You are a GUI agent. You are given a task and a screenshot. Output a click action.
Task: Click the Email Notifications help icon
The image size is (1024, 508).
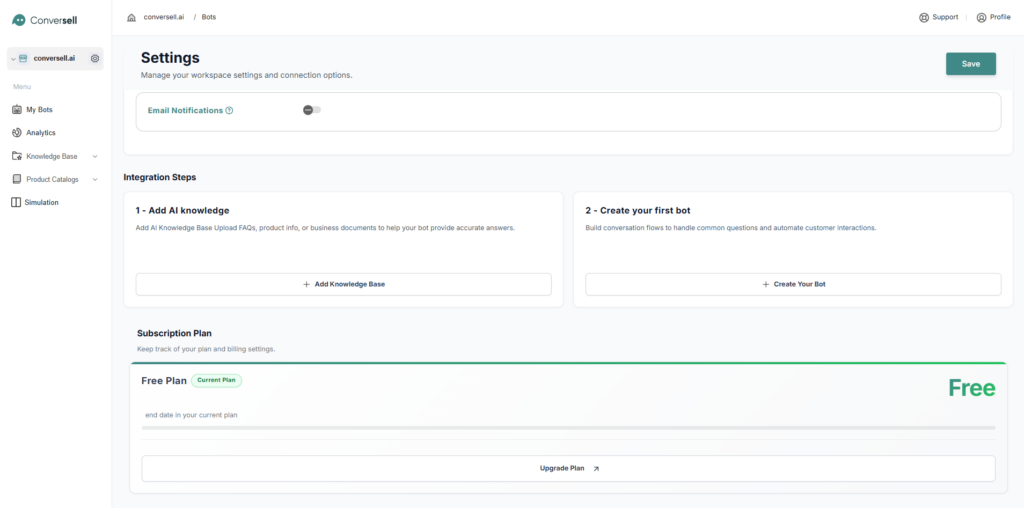tap(229, 111)
